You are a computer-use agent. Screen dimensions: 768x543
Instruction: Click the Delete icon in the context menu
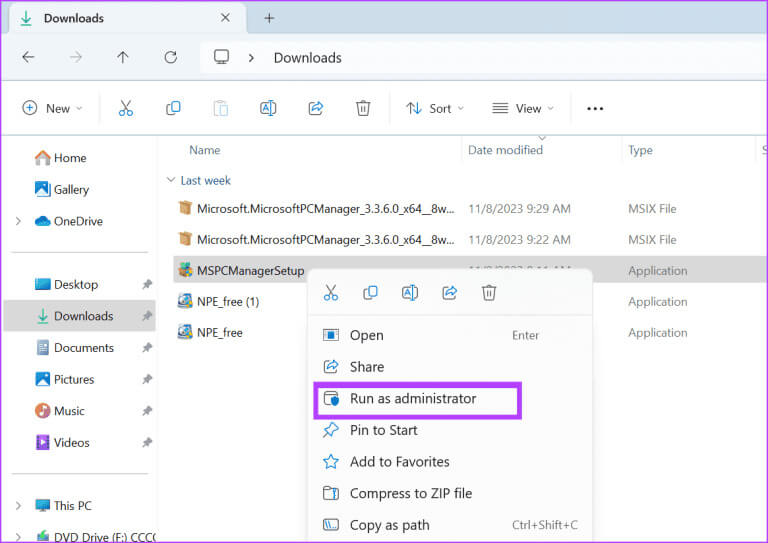[x=489, y=293]
